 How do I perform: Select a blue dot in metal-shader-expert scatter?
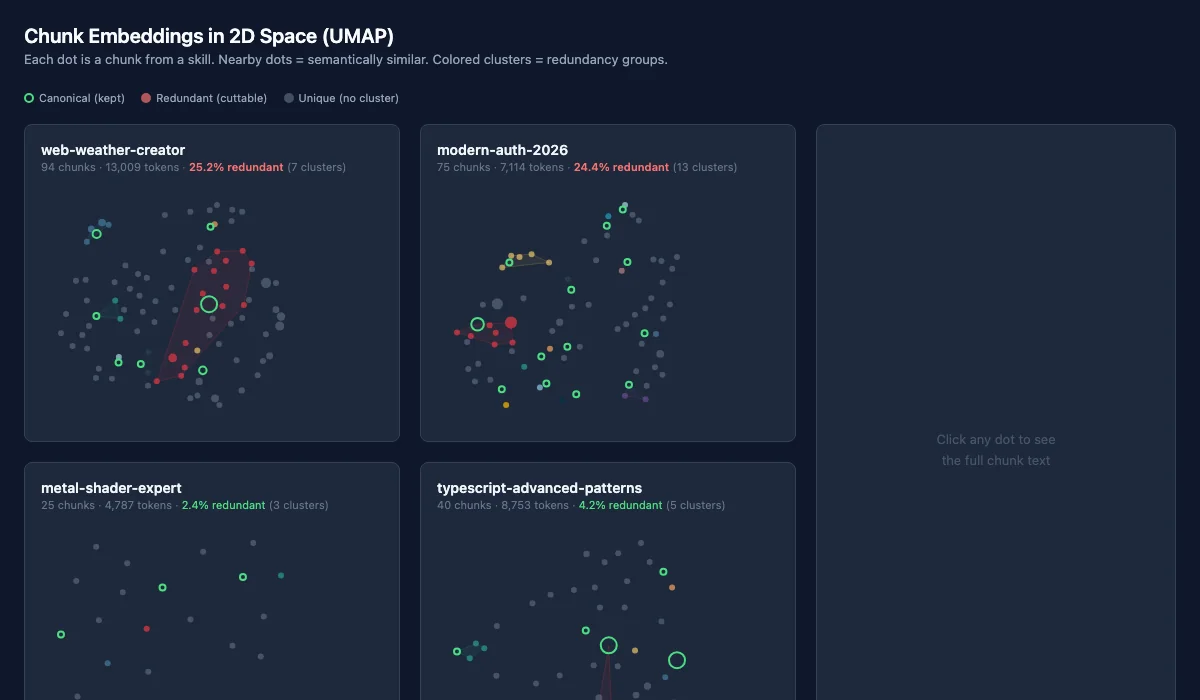tap(108, 663)
